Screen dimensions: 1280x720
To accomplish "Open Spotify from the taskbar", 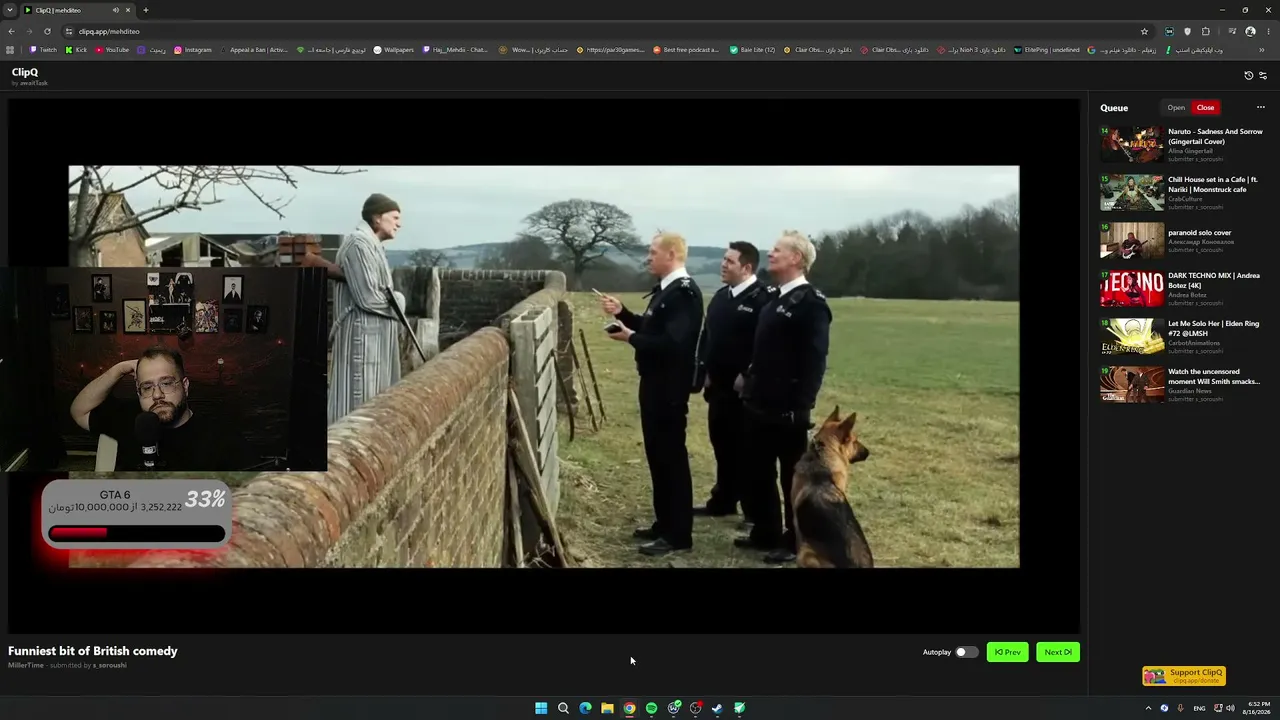I will pos(651,708).
